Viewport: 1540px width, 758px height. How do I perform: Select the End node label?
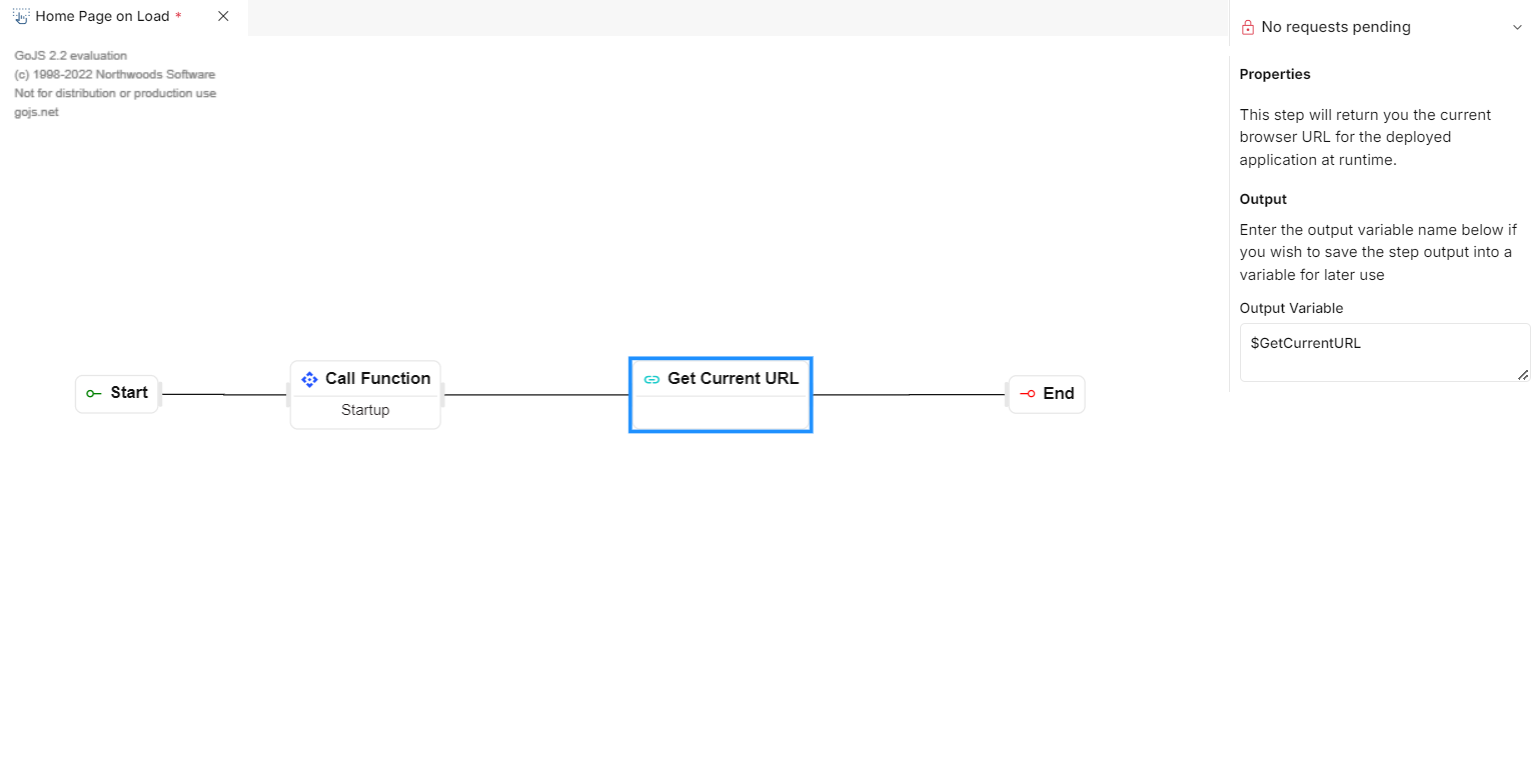[1058, 393]
